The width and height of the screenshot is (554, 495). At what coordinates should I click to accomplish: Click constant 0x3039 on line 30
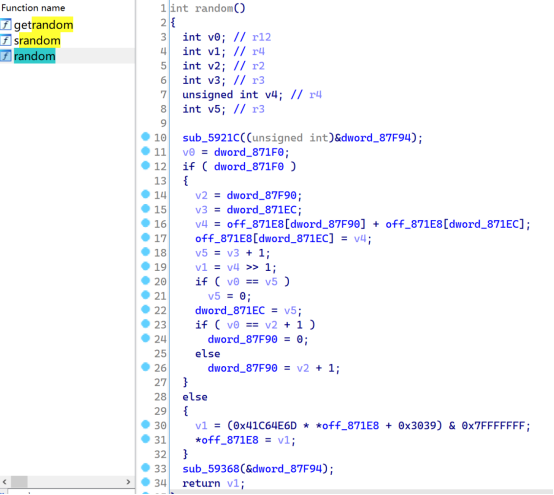point(417,426)
